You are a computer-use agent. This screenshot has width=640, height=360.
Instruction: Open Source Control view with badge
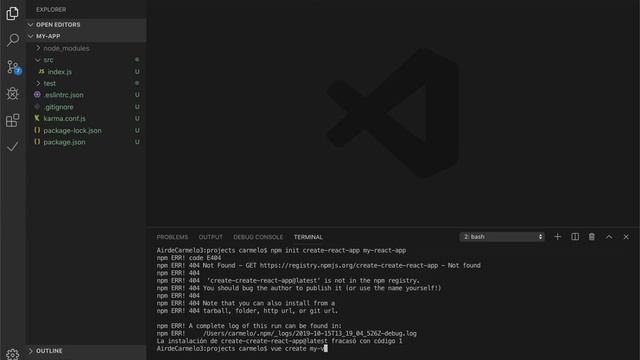tap(13, 67)
